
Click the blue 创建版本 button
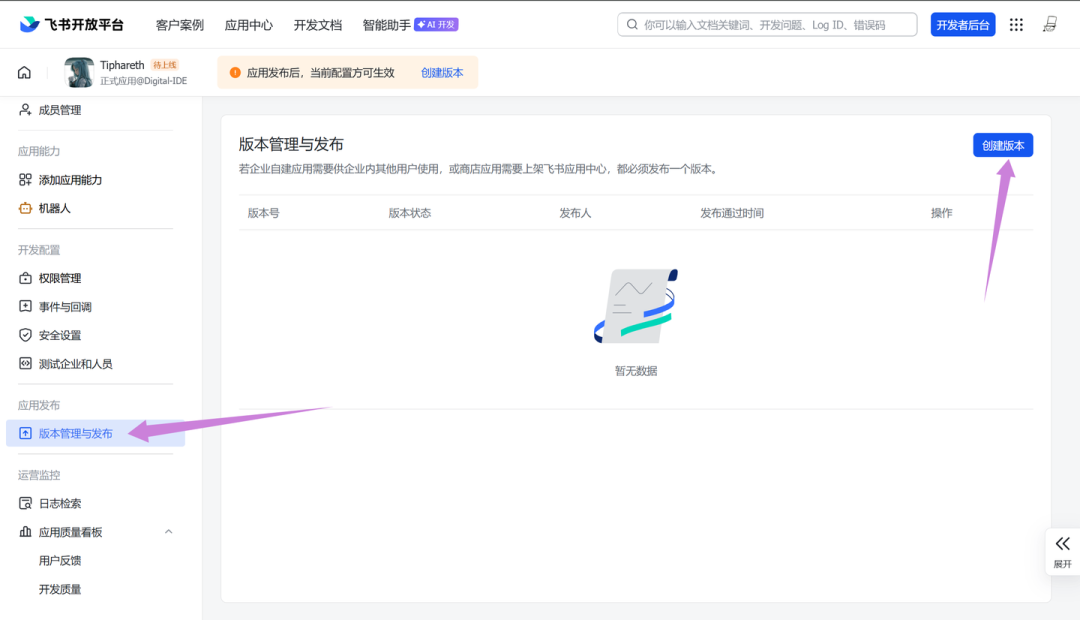click(x=1002, y=146)
